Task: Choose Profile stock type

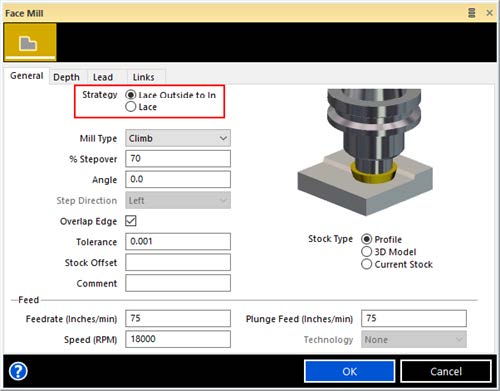Action: coord(366,239)
